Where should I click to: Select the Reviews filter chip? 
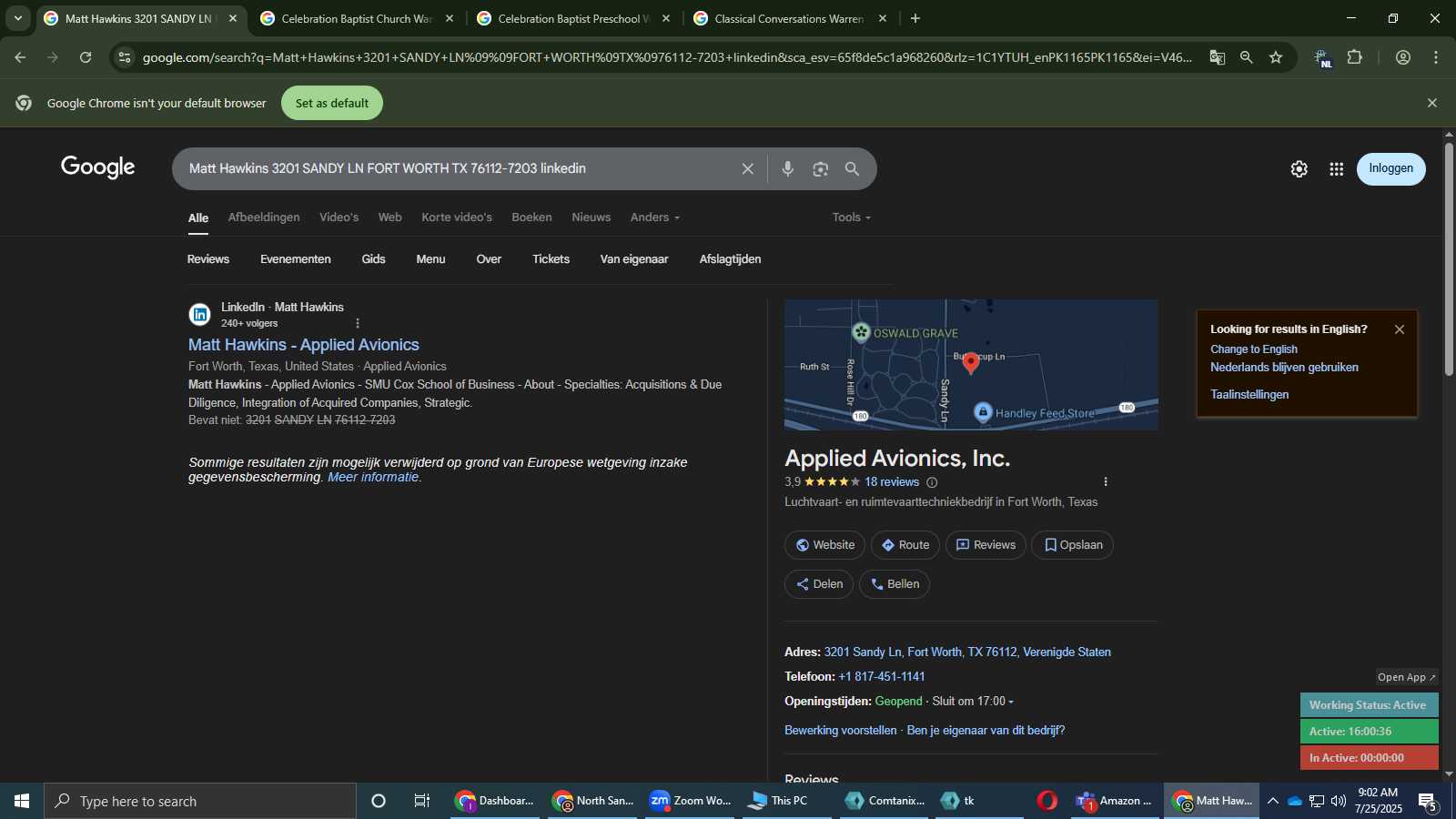(x=208, y=259)
